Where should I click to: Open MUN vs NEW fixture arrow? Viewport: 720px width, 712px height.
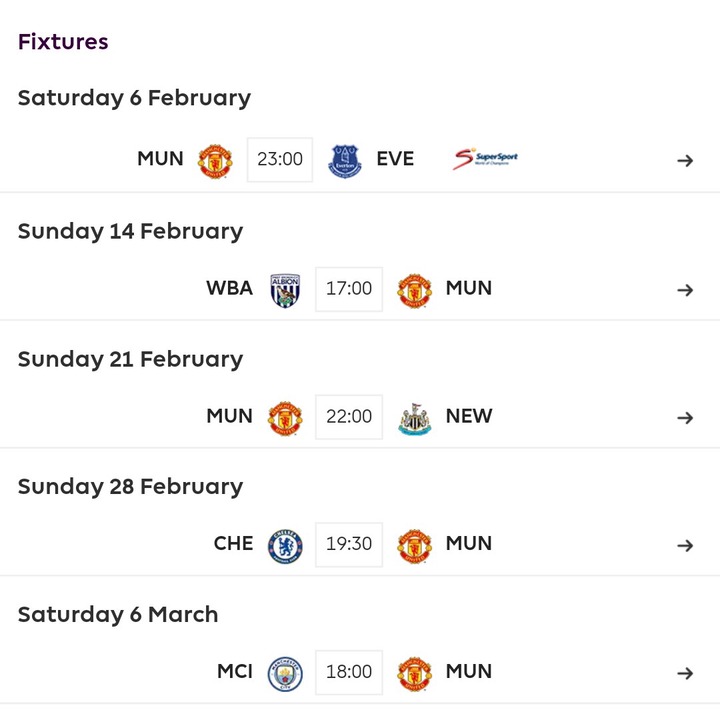click(685, 418)
